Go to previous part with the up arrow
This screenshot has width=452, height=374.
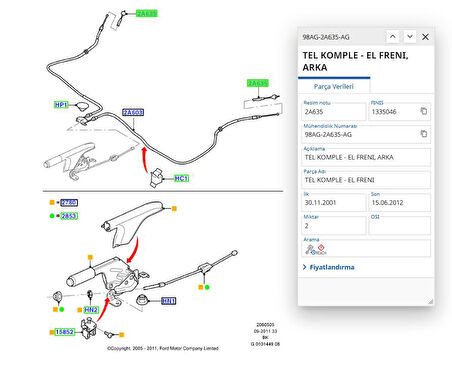(x=393, y=37)
